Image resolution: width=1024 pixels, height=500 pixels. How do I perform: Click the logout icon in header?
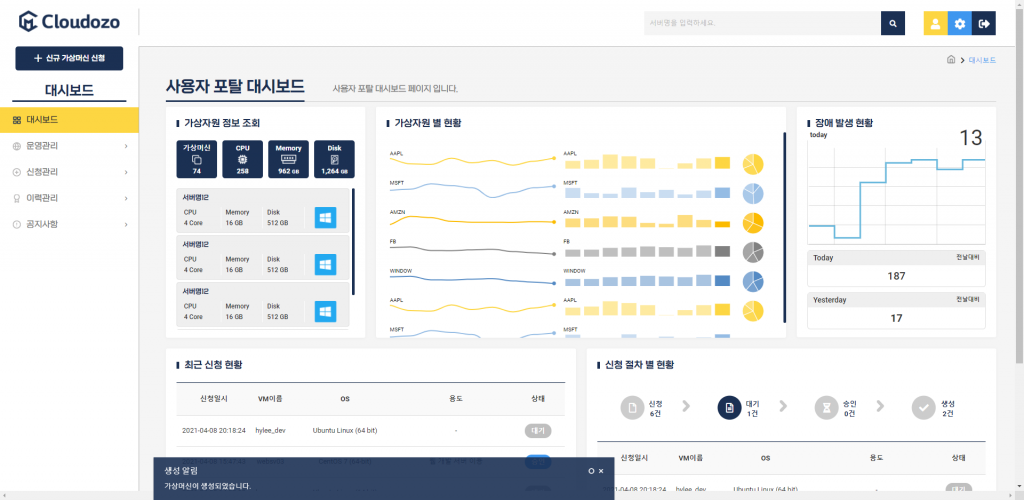tap(984, 24)
